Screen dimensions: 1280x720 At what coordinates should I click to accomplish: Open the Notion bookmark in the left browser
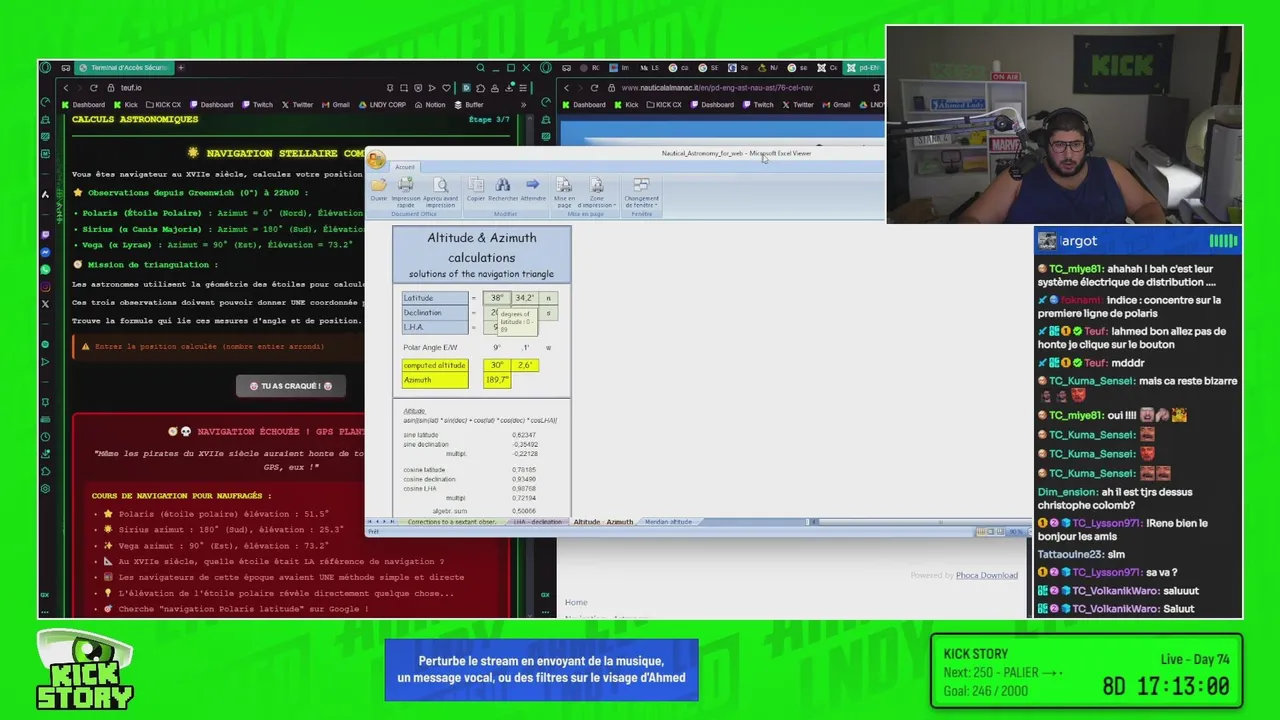(430, 104)
